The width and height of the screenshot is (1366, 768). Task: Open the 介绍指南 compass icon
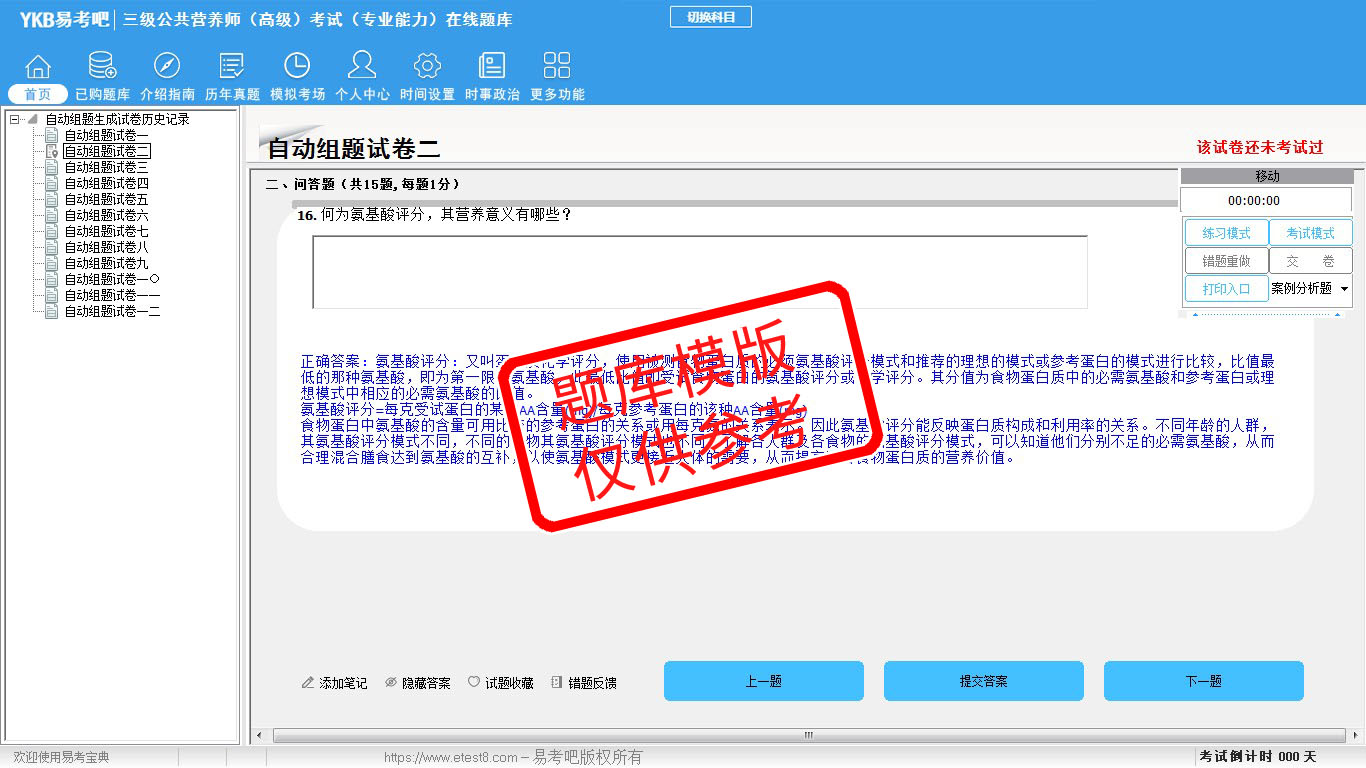coord(167,67)
